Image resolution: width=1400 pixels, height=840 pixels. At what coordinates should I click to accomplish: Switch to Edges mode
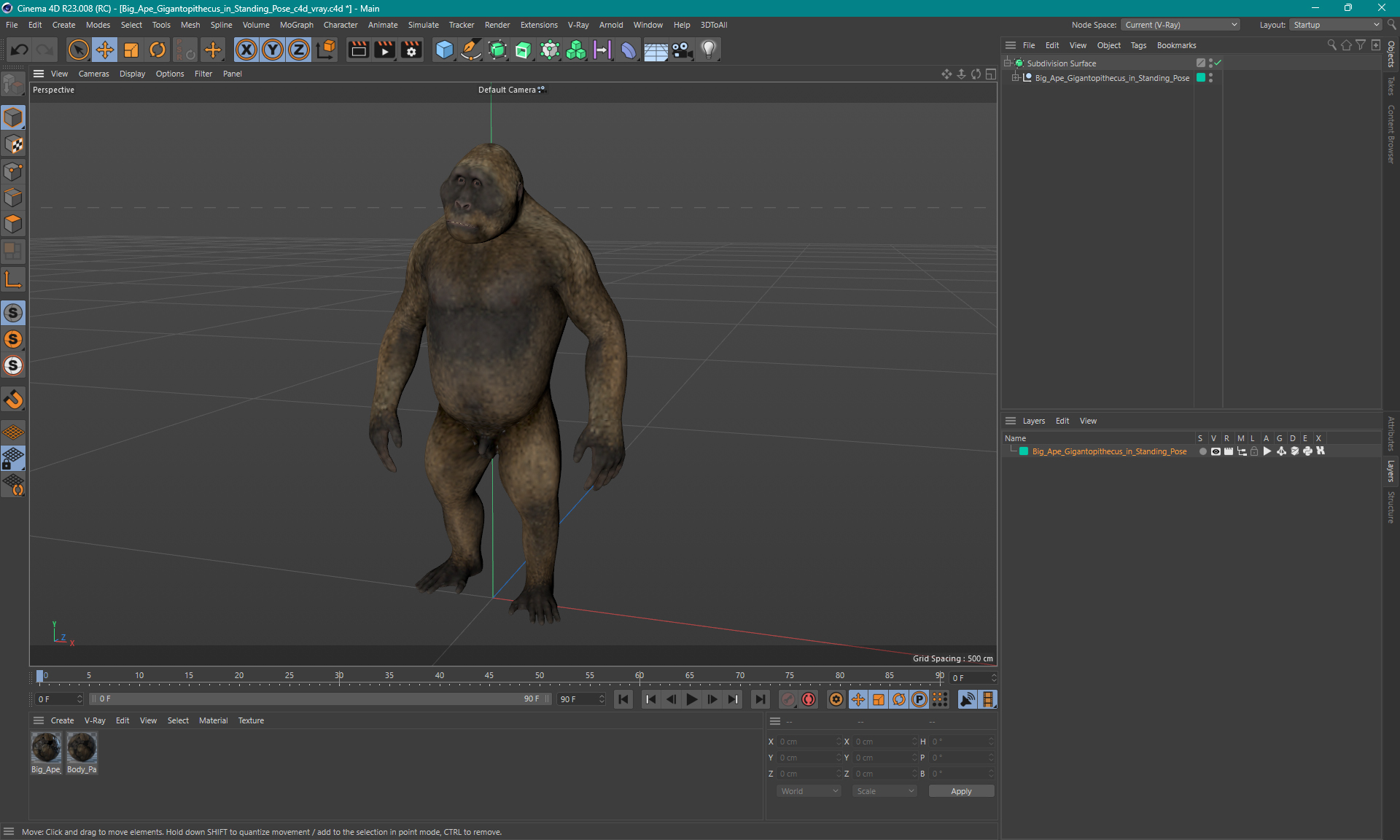13,198
